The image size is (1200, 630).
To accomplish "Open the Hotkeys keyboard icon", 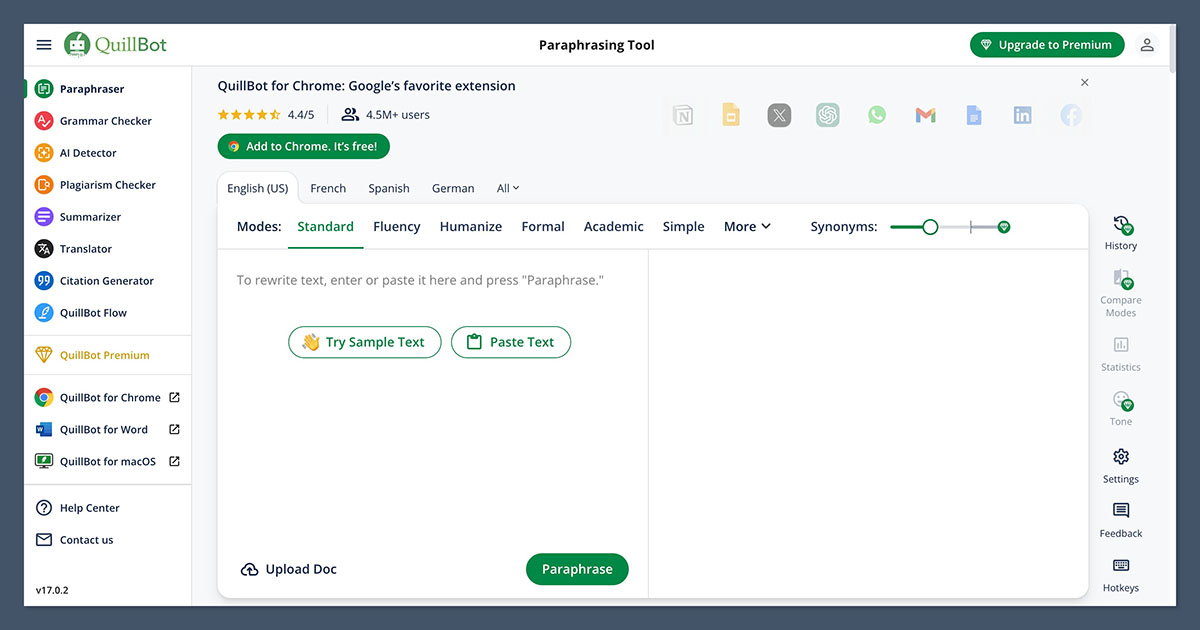I will click(1121, 573).
